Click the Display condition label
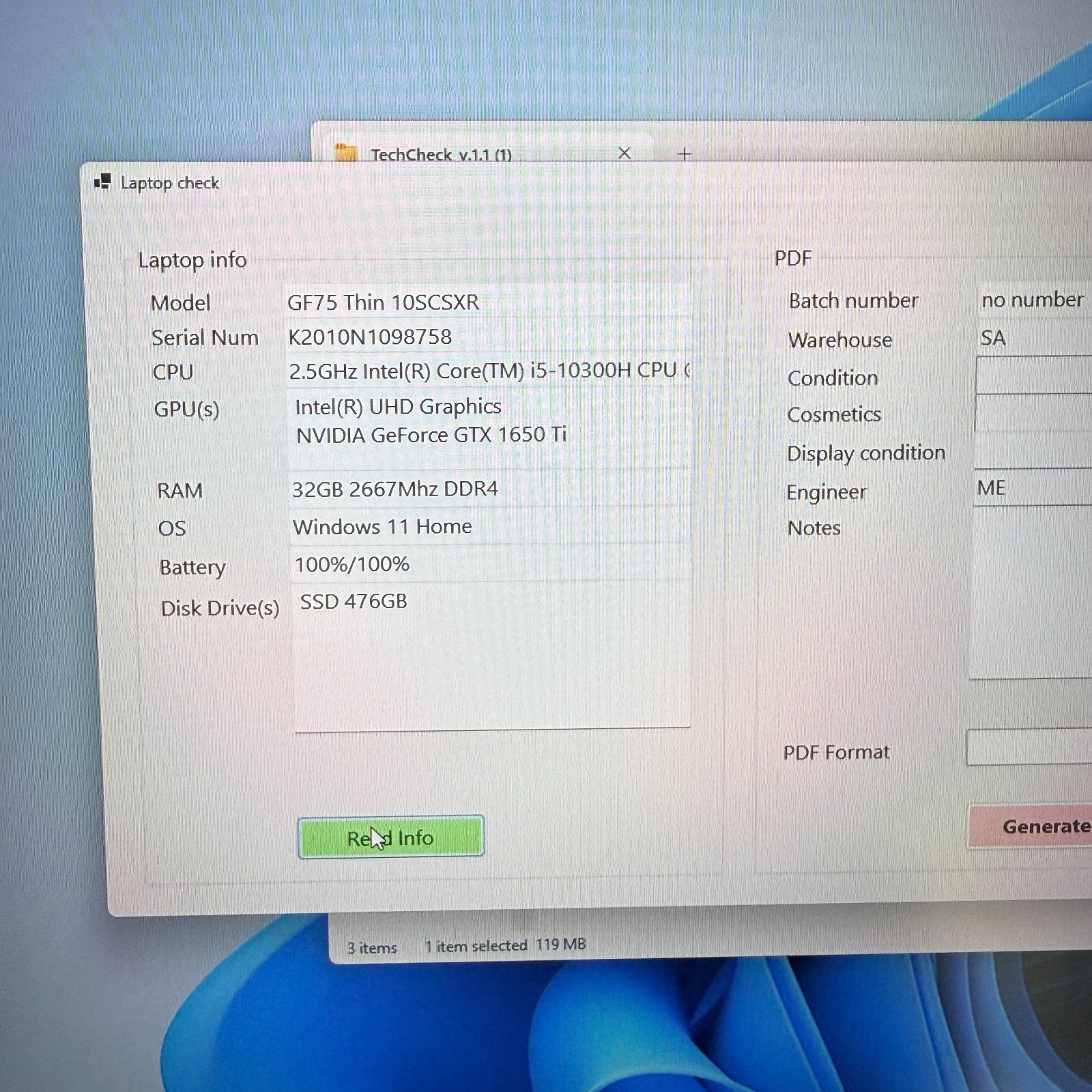This screenshot has width=1092, height=1092. (x=866, y=453)
